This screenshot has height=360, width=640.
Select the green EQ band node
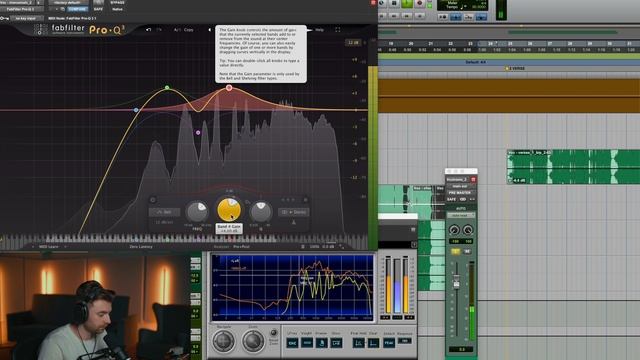167,88
